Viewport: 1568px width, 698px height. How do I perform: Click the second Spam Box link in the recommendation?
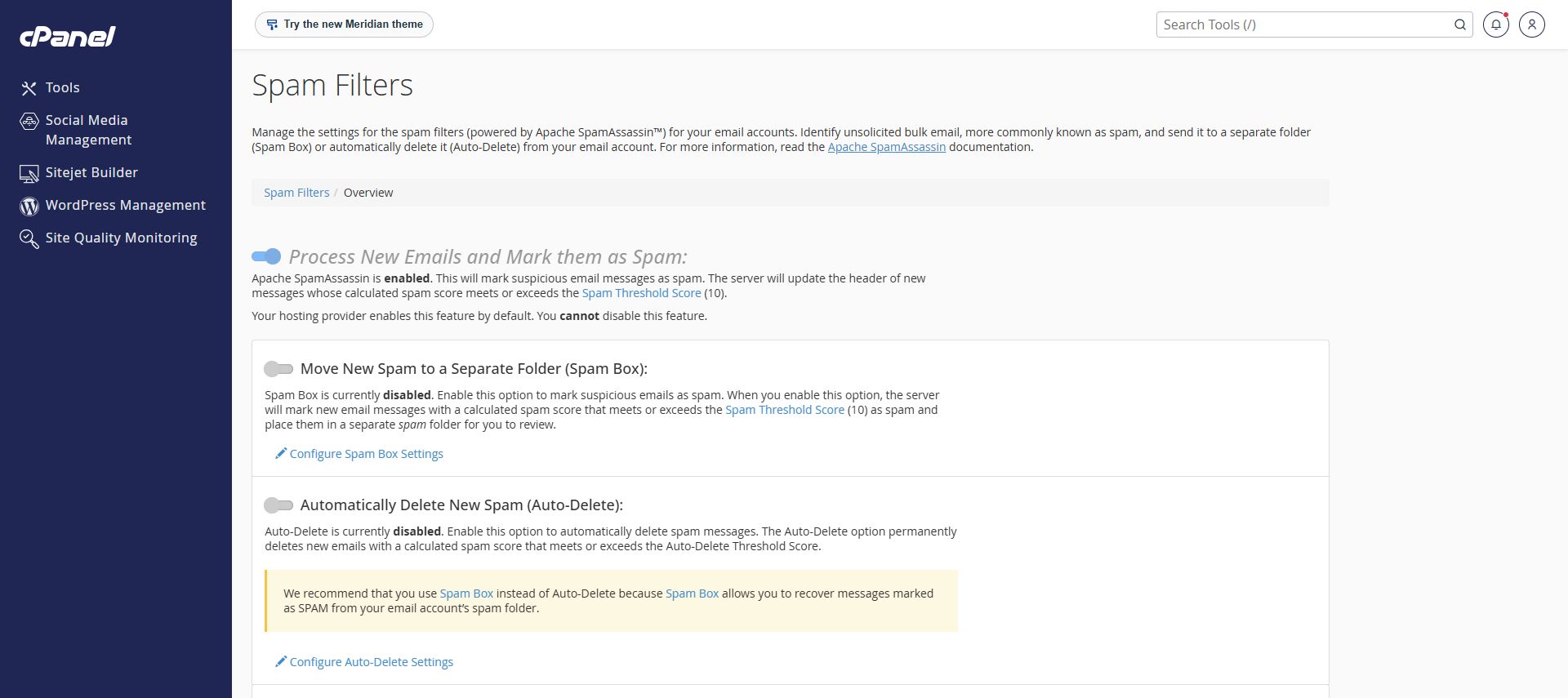692,594
